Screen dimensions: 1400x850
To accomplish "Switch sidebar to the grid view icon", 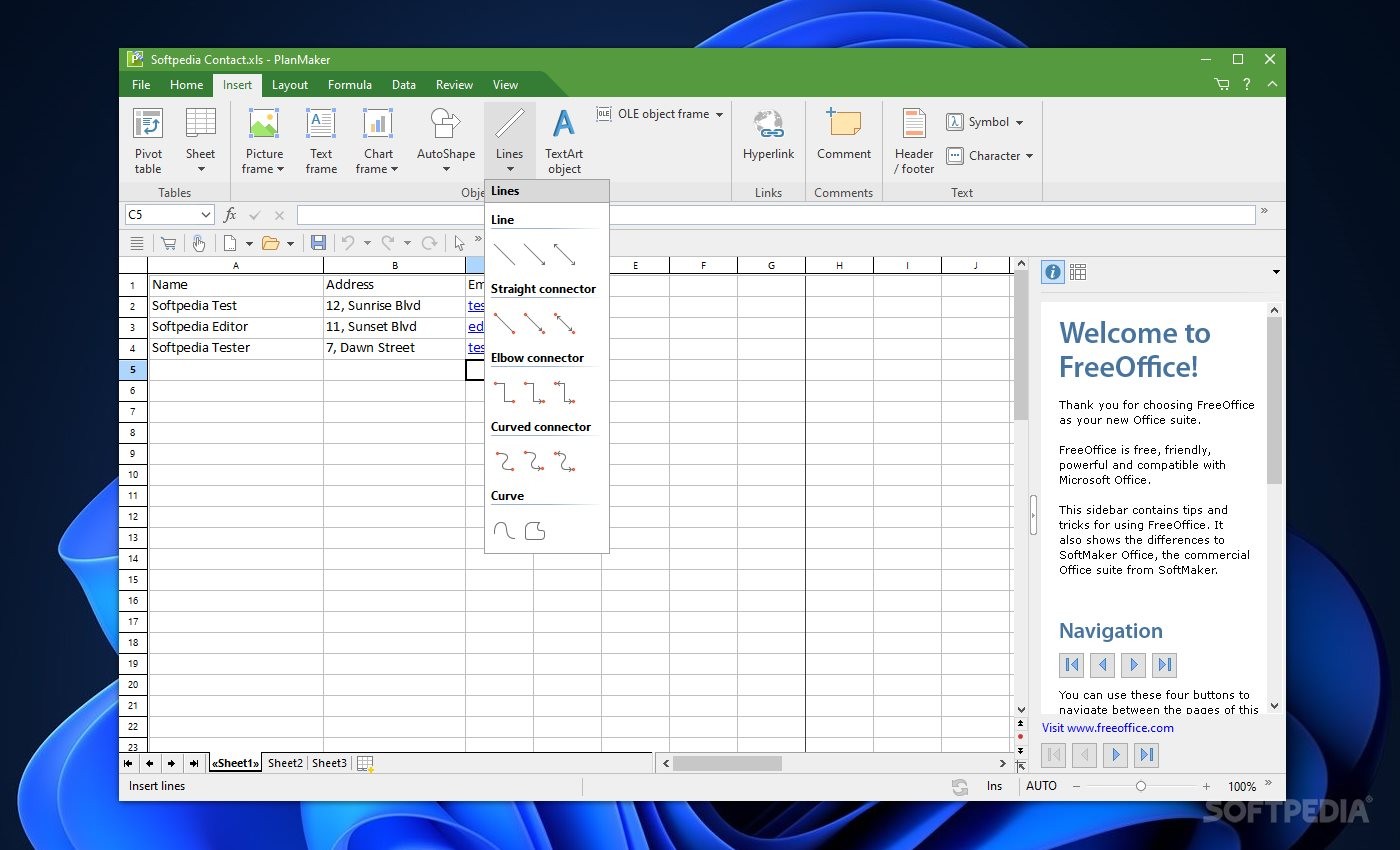I will (x=1078, y=272).
